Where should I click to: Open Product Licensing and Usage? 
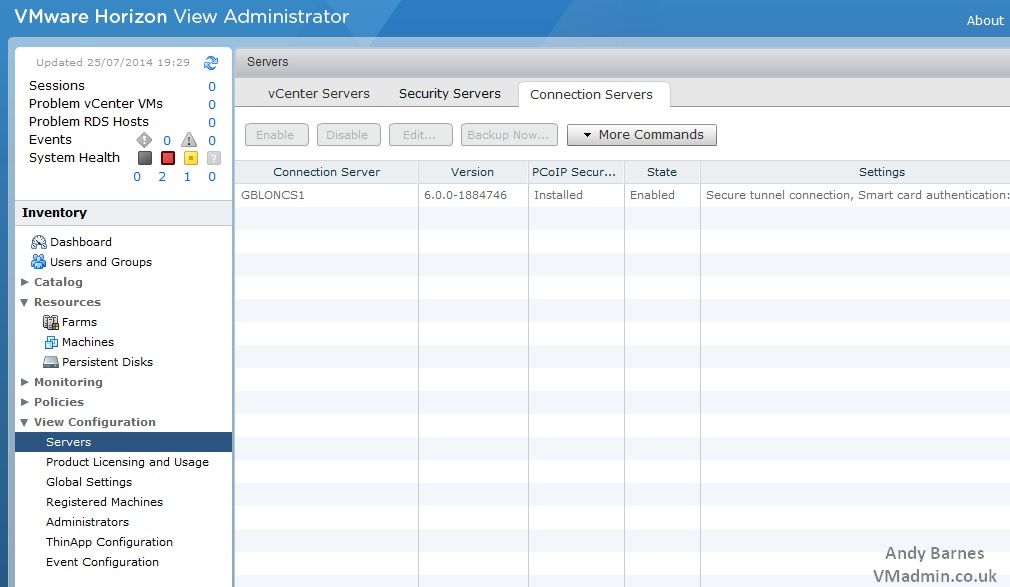[x=127, y=462]
